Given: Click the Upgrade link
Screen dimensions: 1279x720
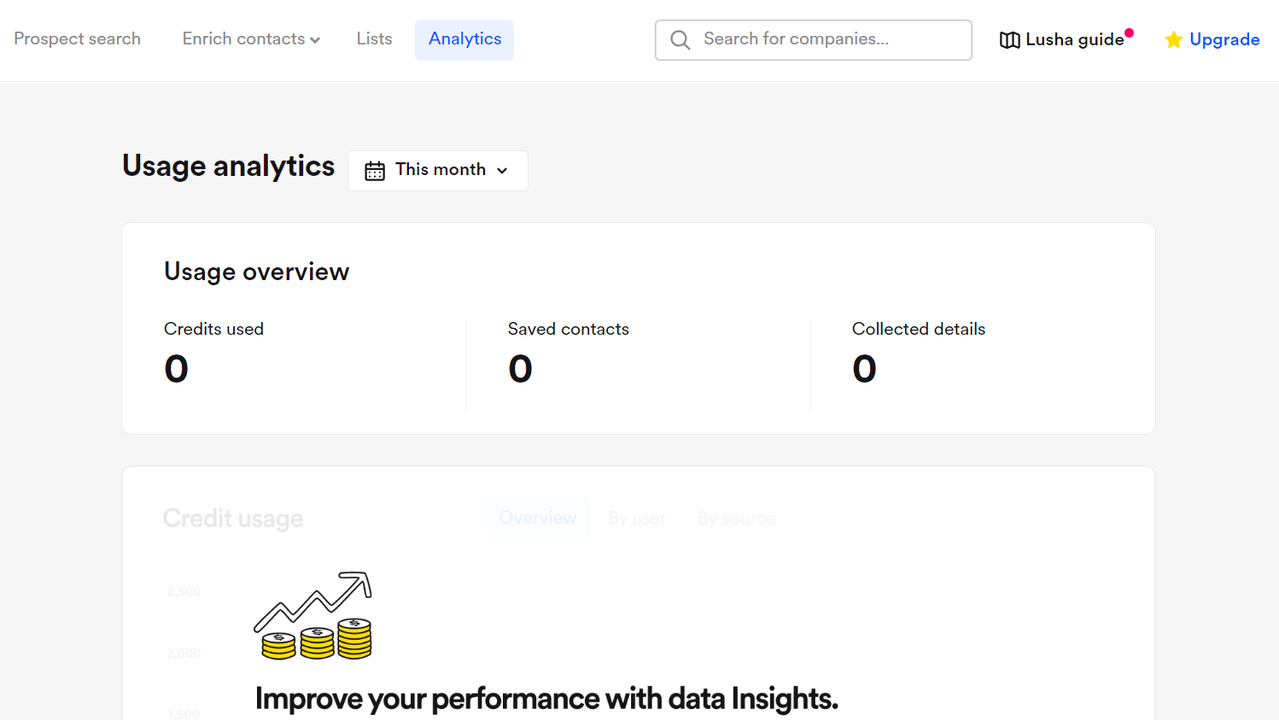Looking at the screenshot, I should click(x=1224, y=40).
